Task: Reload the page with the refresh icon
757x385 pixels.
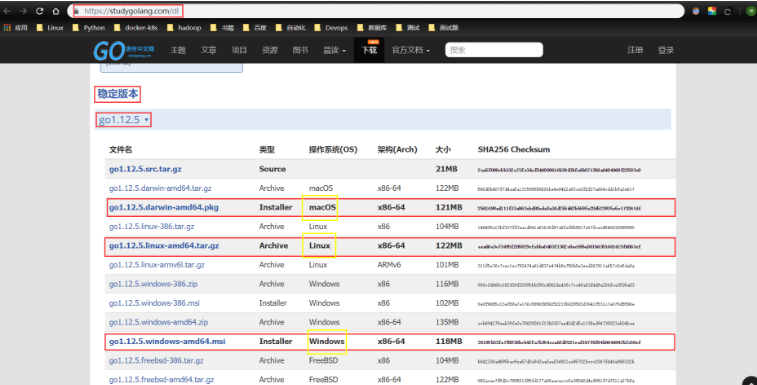Action: [40, 11]
